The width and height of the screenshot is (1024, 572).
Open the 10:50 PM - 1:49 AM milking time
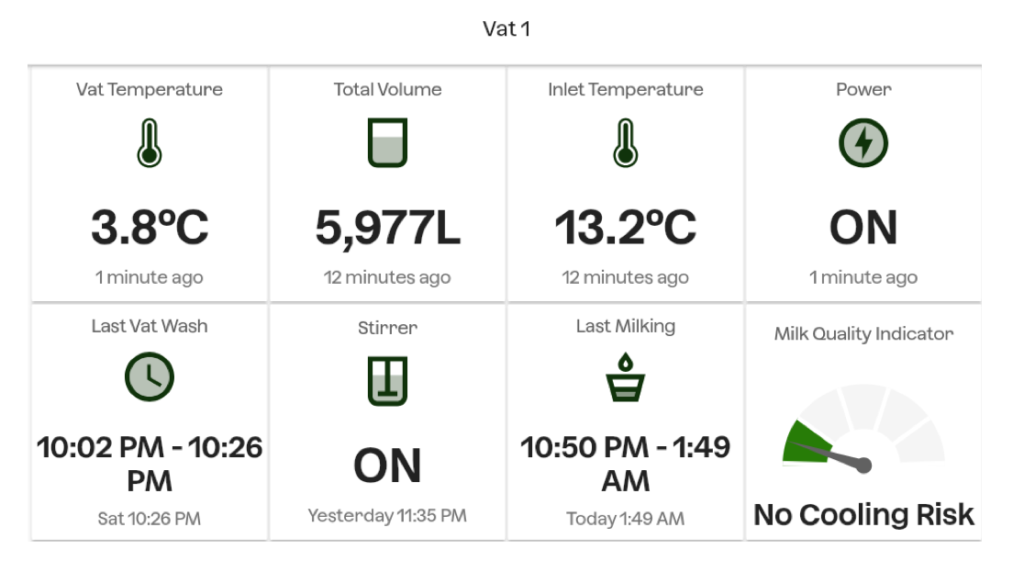pyautogui.click(x=626, y=463)
